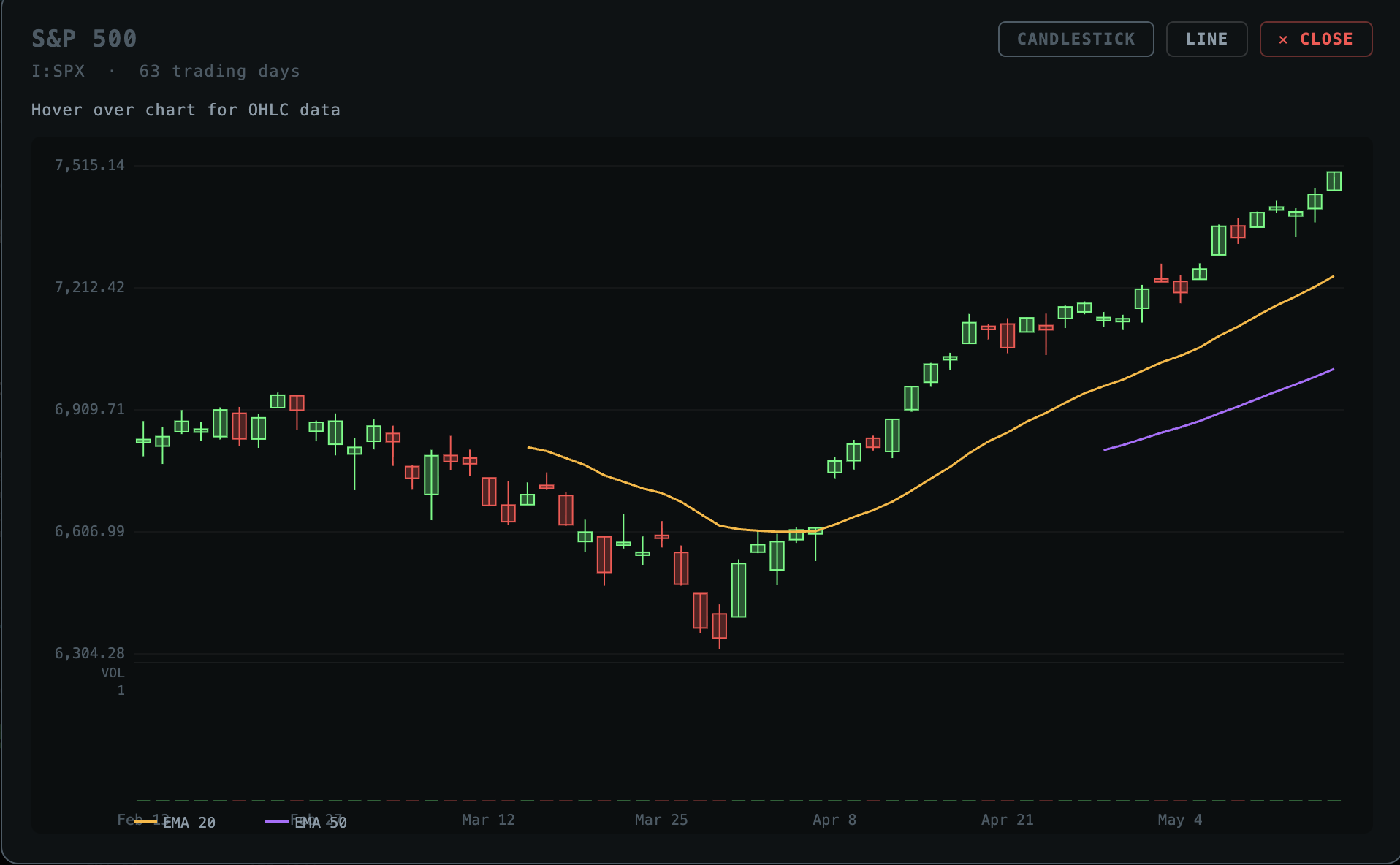Click the Apr 21 date label
This screenshot has width=1400, height=865.
pyautogui.click(x=1008, y=820)
